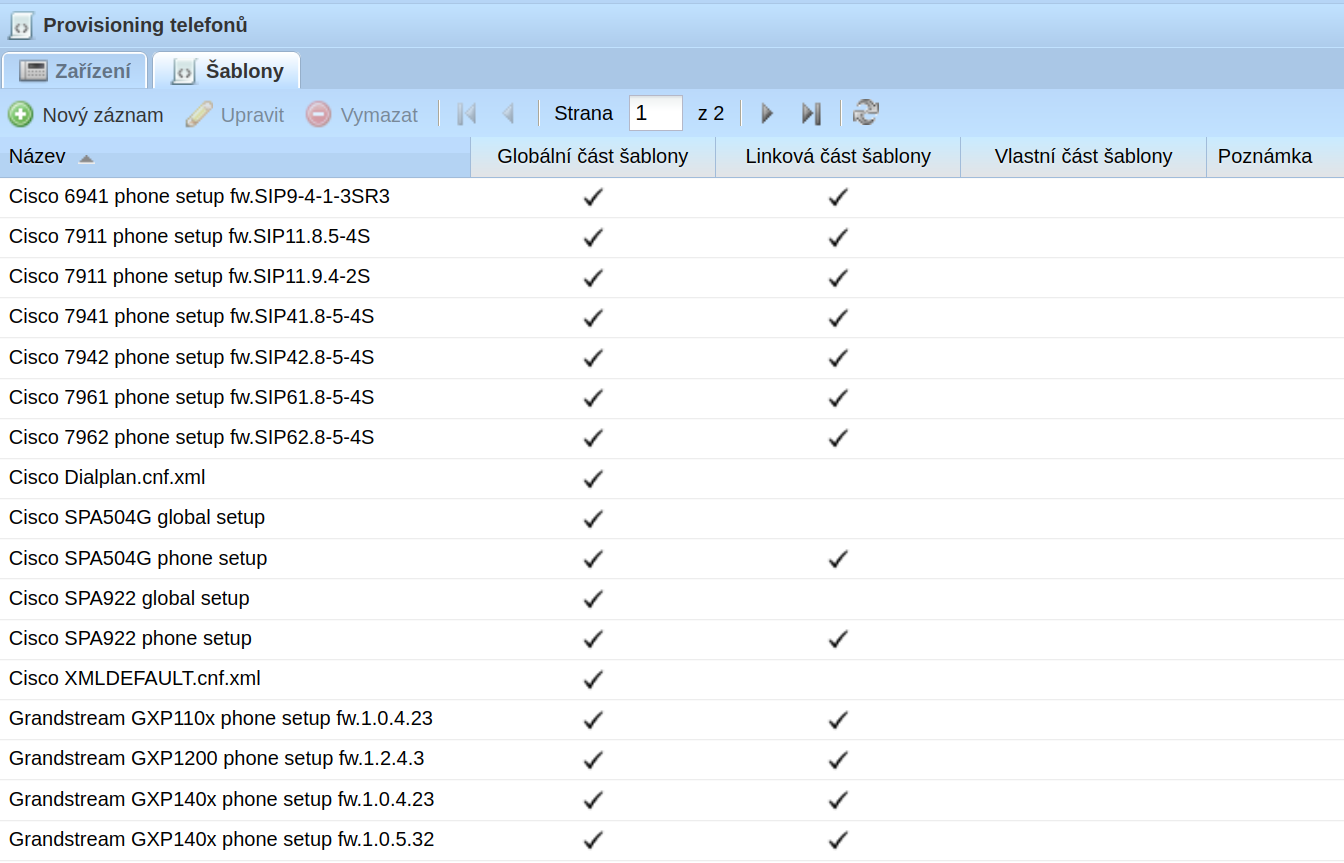Image resolution: width=1344 pixels, height=863 pixels.
Task: Select row Grandstream GXP140x phone setup fw.1.0.4.23
Action: (x=672, y=800)
